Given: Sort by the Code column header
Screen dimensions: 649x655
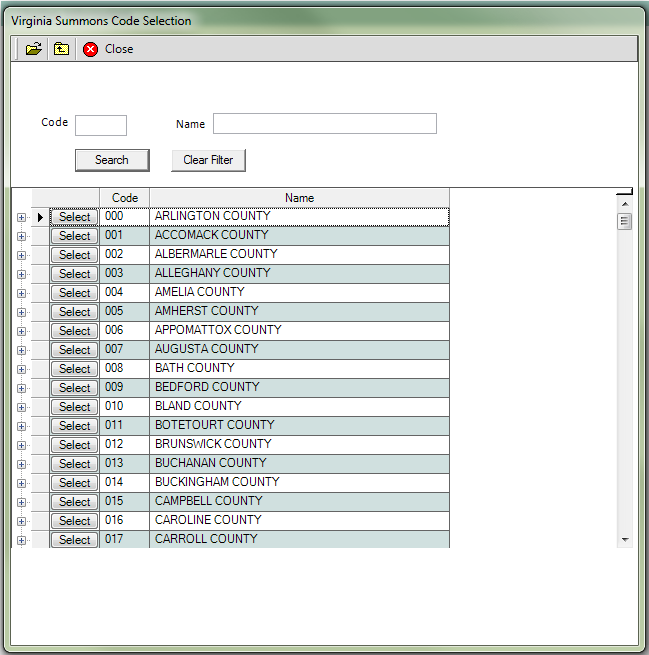Looking at the screenshot, I should pos(124,198).
